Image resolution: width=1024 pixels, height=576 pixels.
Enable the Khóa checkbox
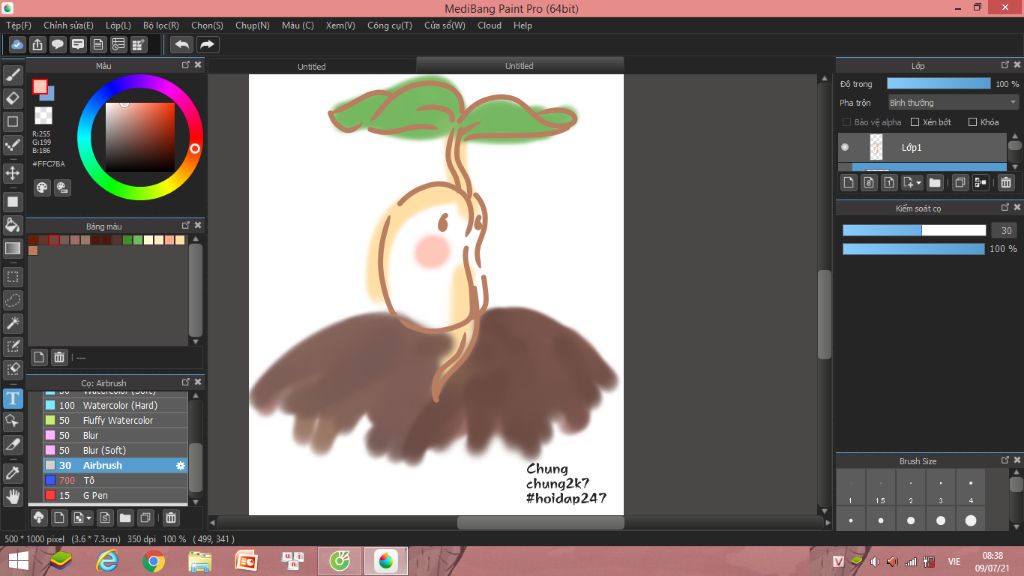click(x=972, y=122)
